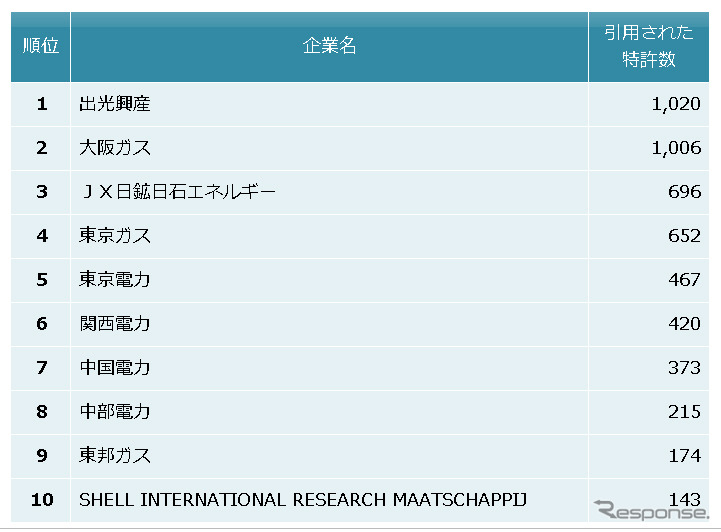The image size is (721, 532).
Task: Click the patent count 1,020
Action: click(x=676, y=104)
